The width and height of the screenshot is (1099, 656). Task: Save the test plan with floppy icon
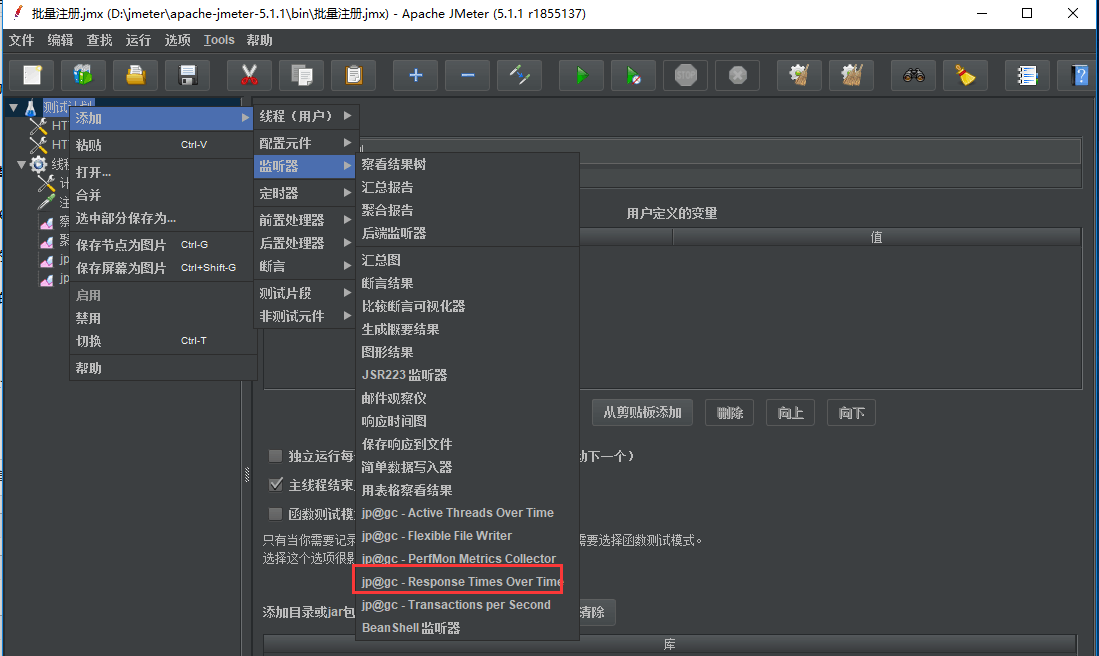point(187,75)
